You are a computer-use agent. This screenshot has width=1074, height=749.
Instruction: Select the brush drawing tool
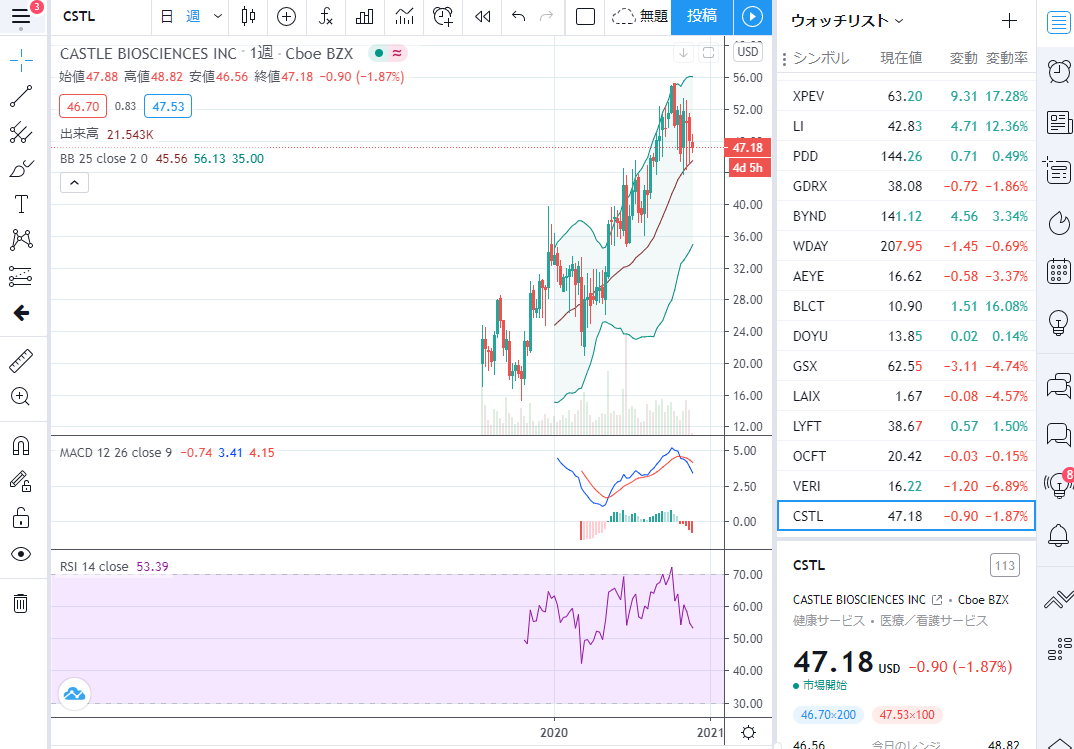point(21,168)
